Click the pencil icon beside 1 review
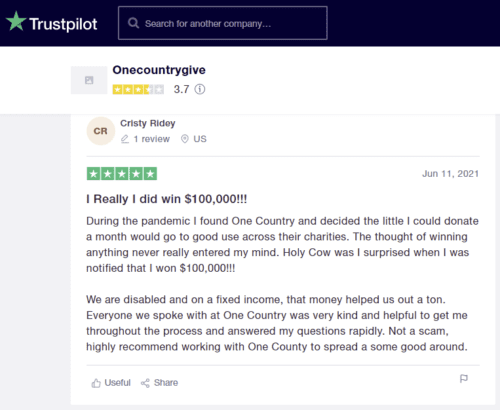This screenshot has height=410, width=500. [x=125, y=139]
